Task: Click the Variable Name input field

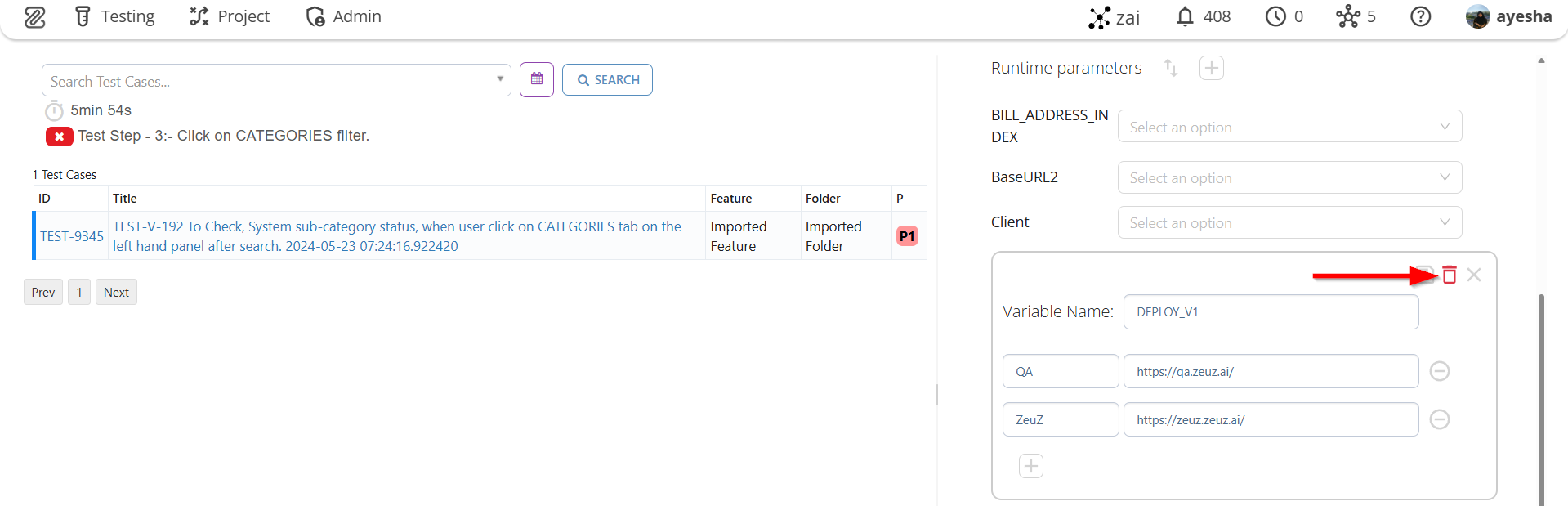Action: point(1270,312)
